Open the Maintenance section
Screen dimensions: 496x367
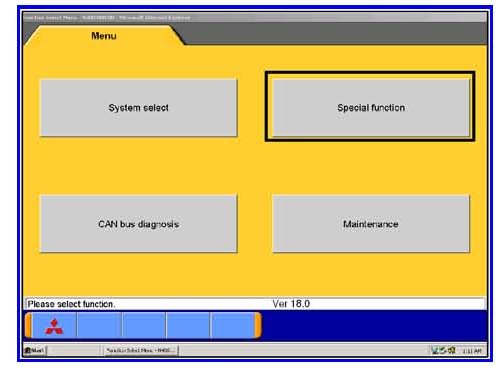[371, 224]
